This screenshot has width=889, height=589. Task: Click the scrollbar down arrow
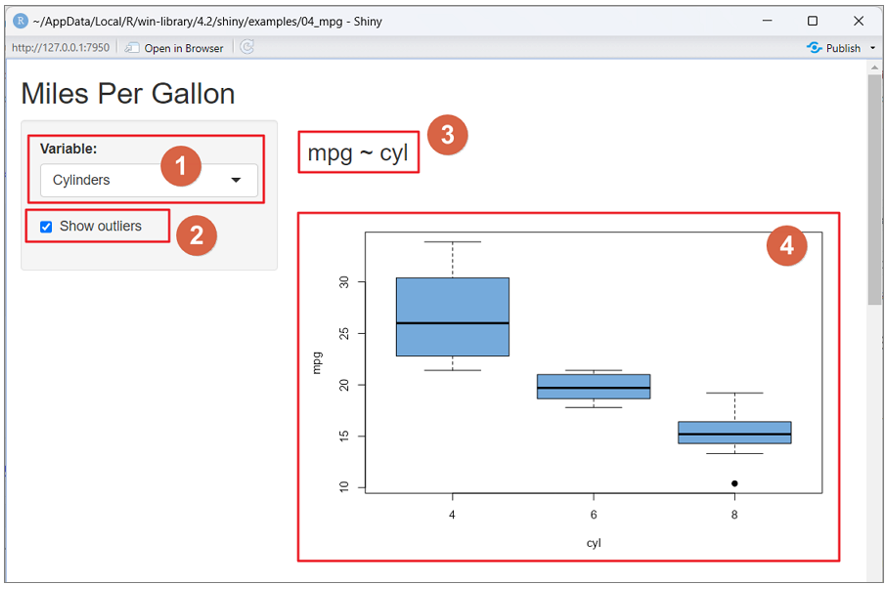tap(876, 575)
